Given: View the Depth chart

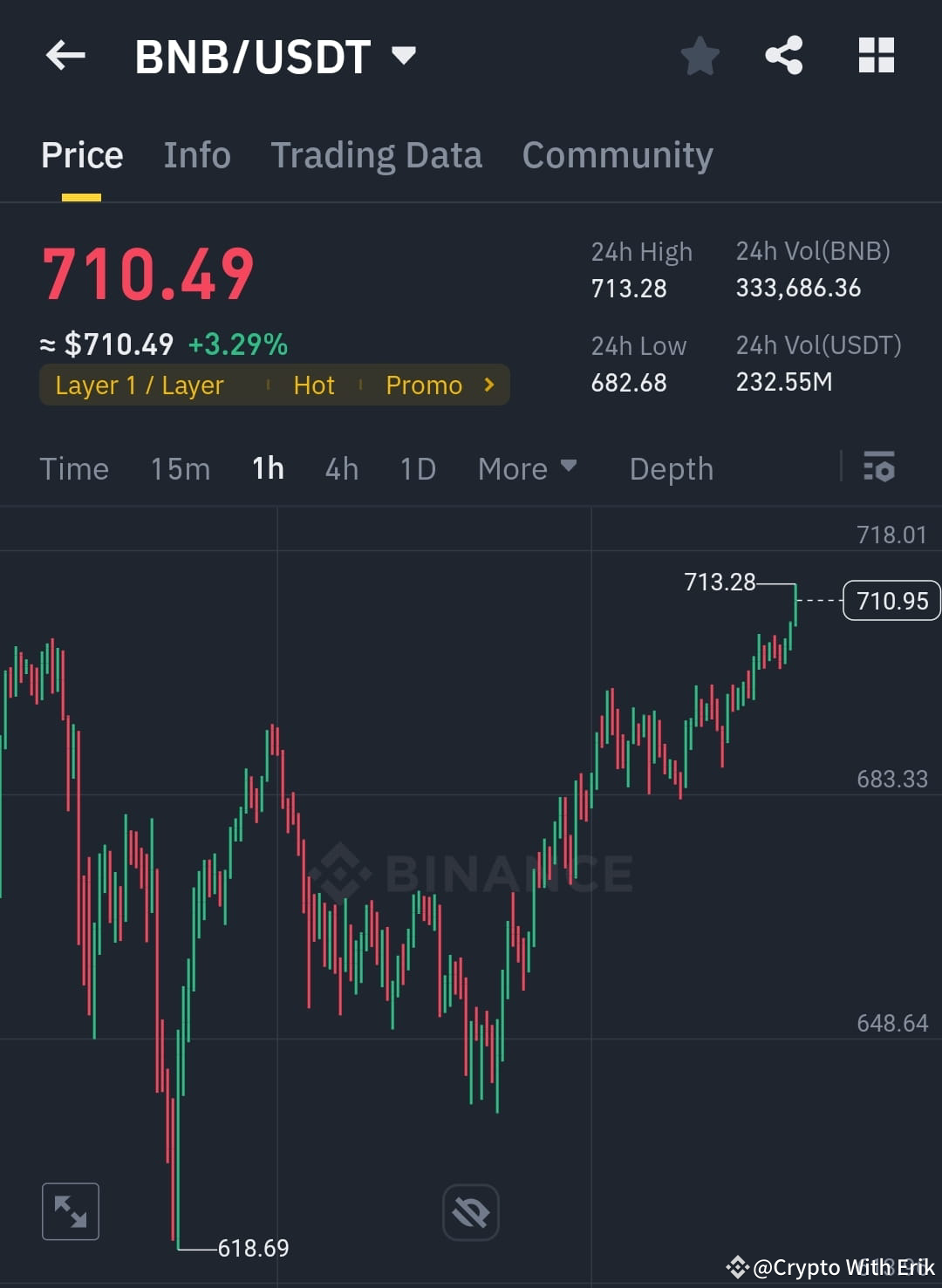Looking at the screenshot, I should point(671,468).
